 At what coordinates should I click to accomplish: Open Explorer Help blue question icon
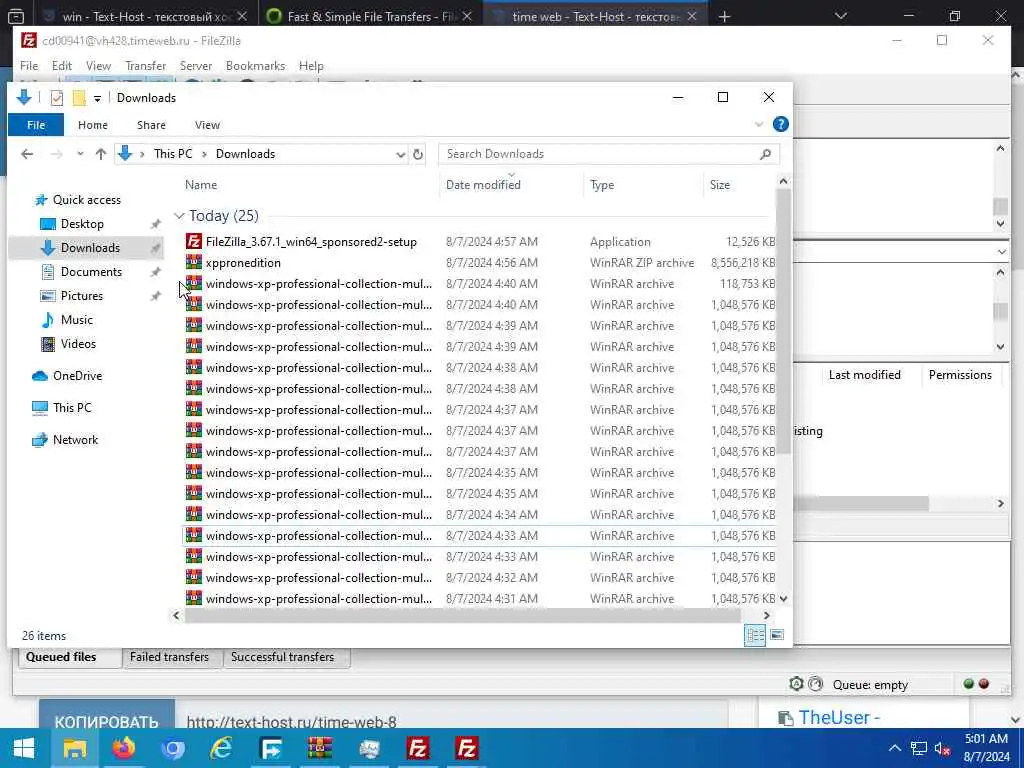tap(780, 124)
